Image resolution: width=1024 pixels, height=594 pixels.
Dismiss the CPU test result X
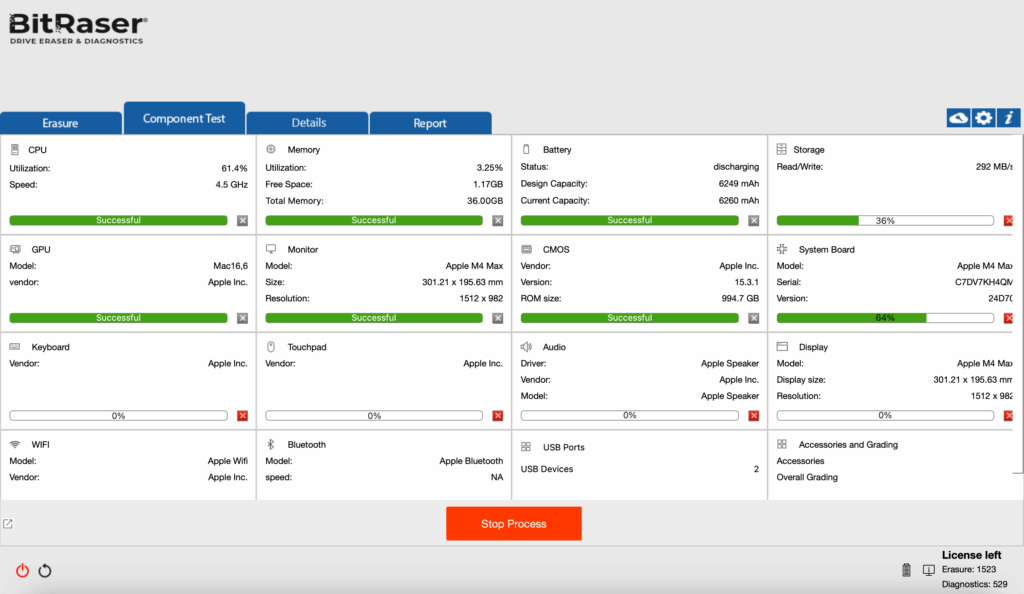(242, 220)
